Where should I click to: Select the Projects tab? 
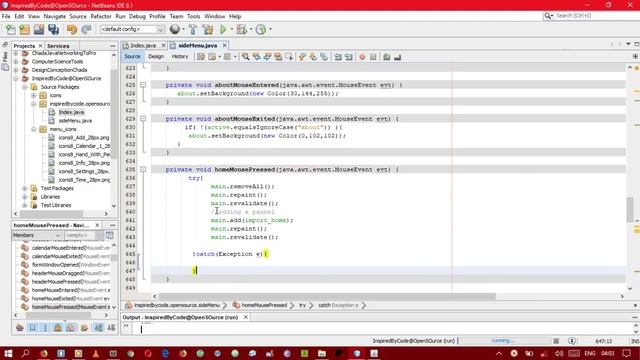(24, 46)
